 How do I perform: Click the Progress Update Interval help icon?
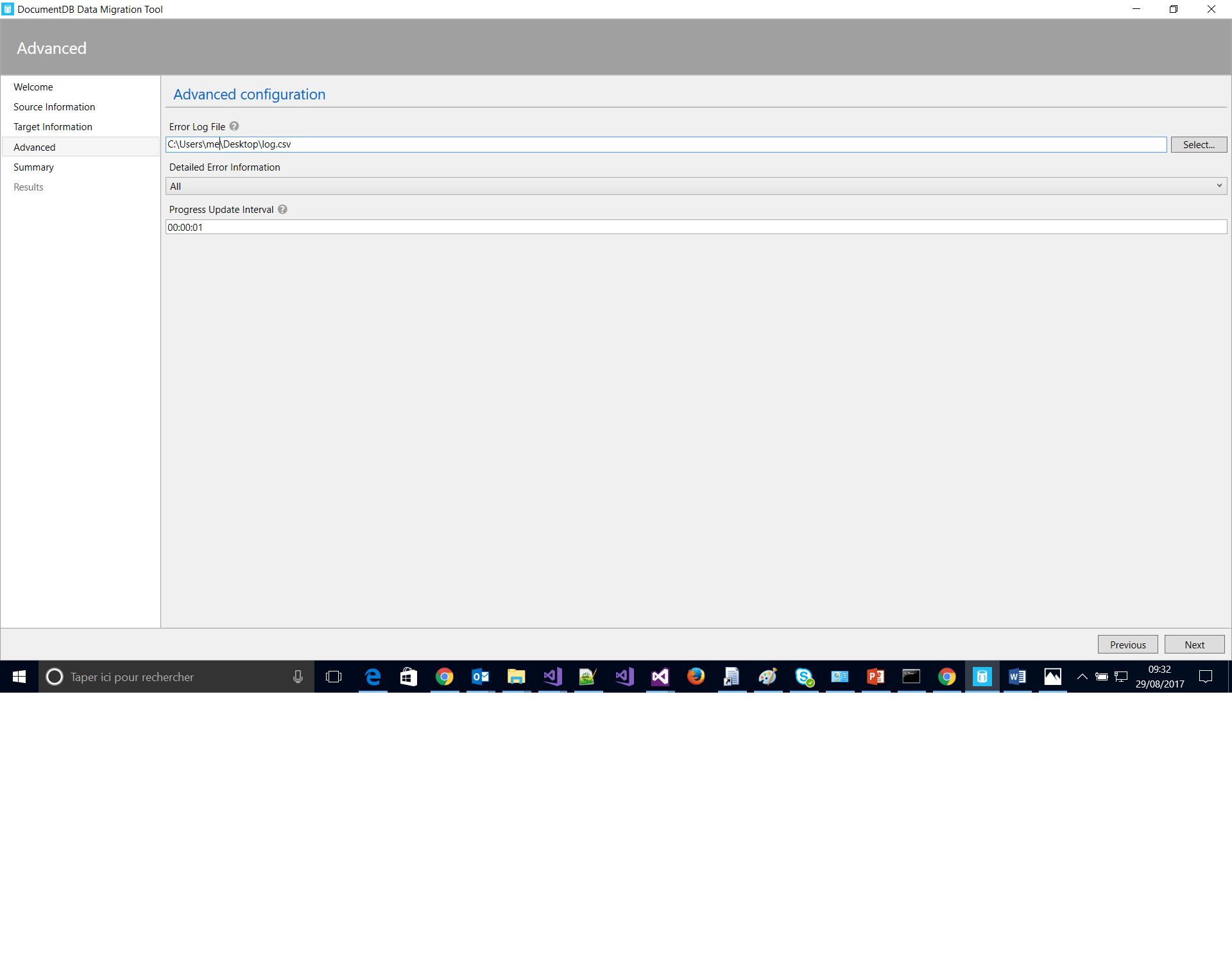[282, 209]
